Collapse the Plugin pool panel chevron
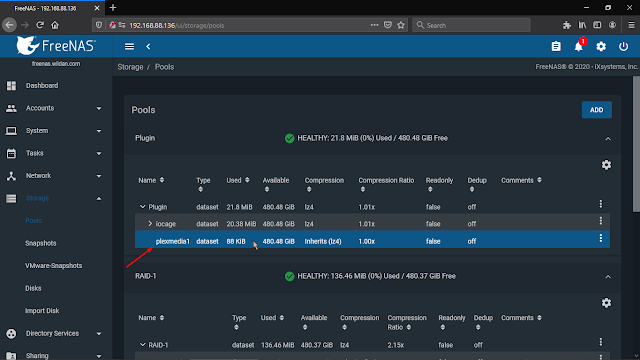Image resolution: width=640 pixels, height=360 pixels. (x=608, y=139)
